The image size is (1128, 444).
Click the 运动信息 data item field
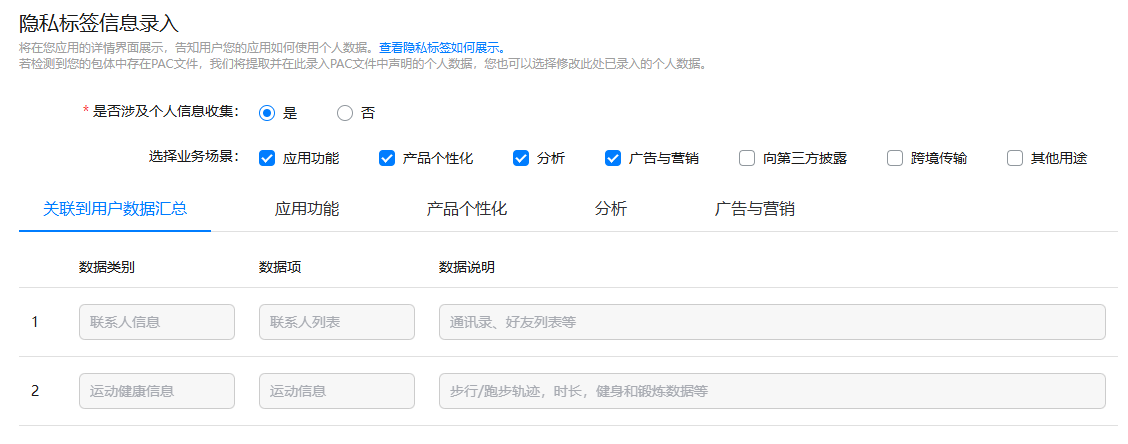click(337, 391)
